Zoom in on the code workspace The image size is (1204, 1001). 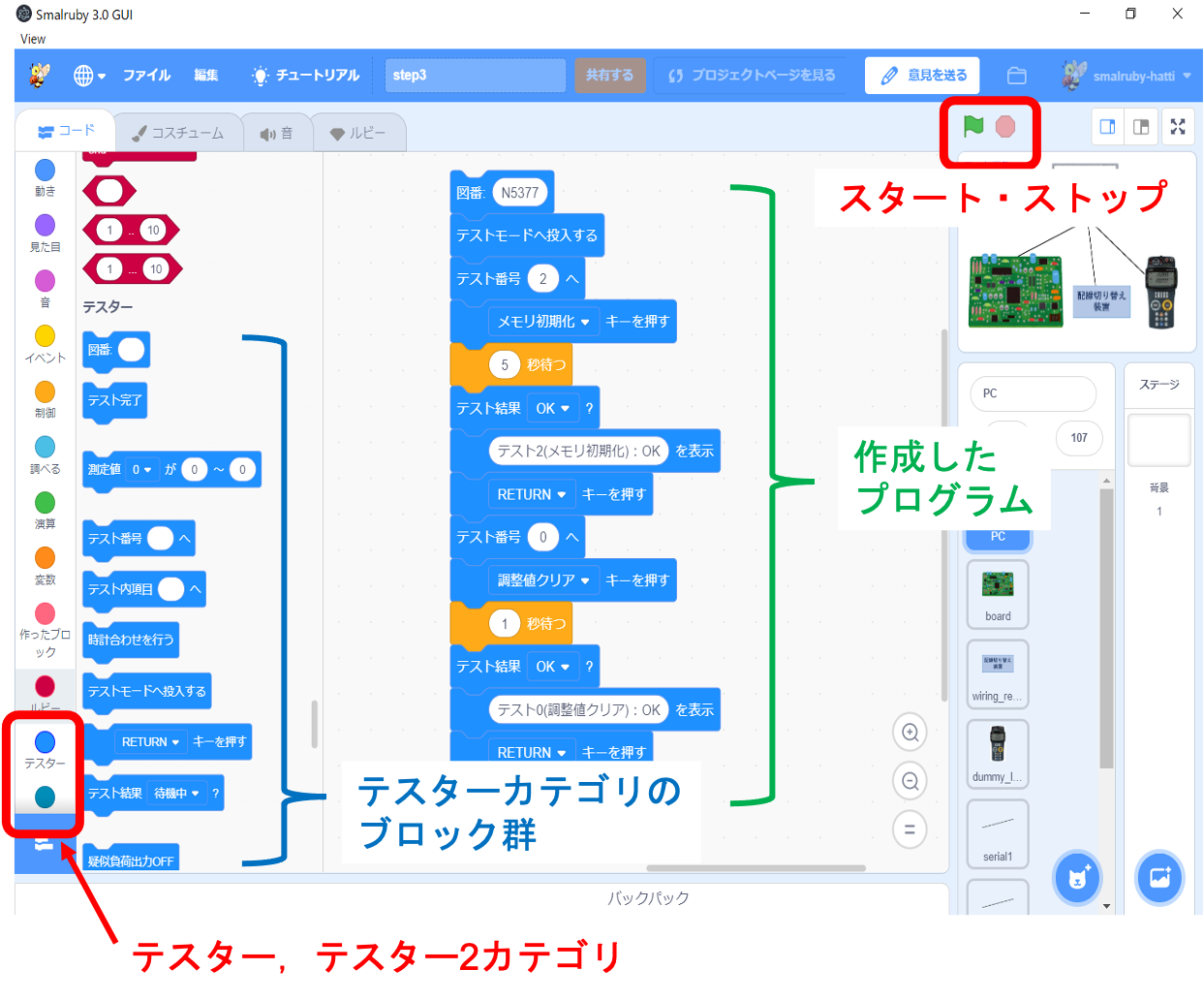pos(910,733)
